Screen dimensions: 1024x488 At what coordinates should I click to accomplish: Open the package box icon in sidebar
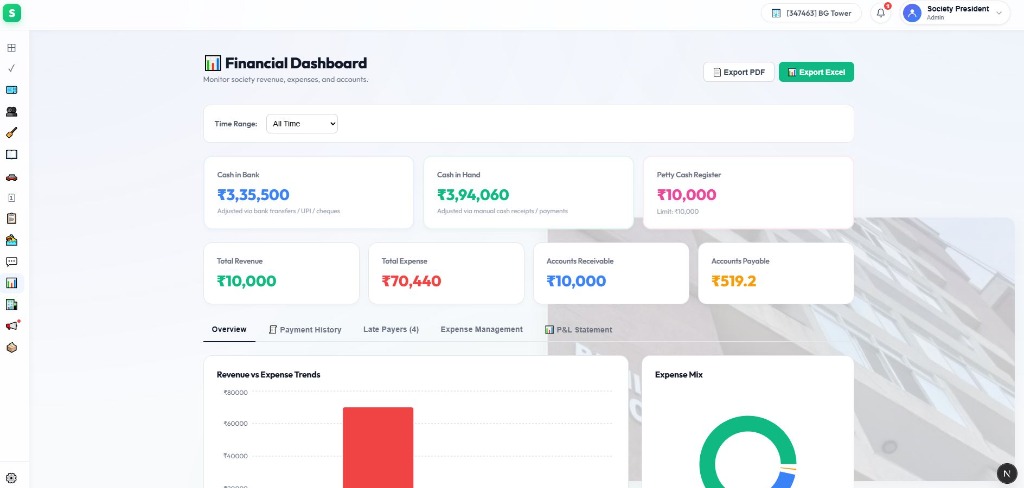tap(11, 348)
